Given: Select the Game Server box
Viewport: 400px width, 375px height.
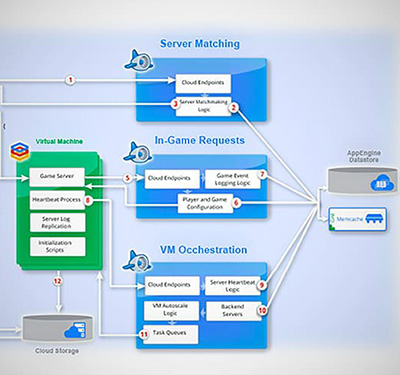Looking at the screenshot, I should pyautogui.click(x=57, y=177).
